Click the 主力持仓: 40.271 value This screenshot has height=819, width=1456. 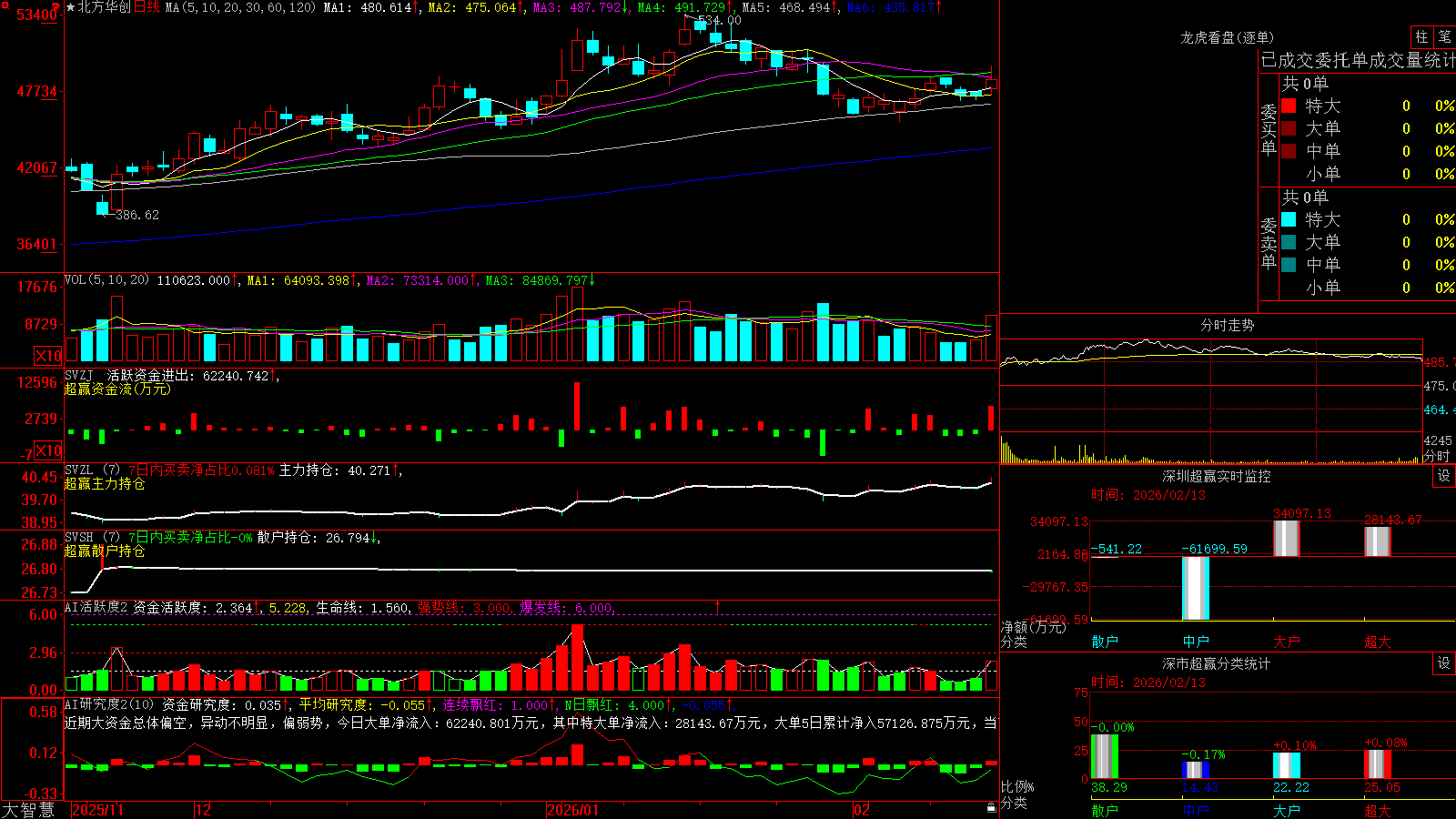pyautogui.click(x=338, y=470)
